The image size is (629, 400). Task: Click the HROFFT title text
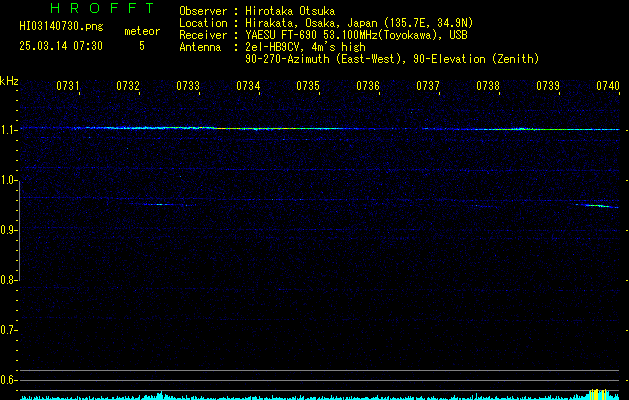(102, 8)
